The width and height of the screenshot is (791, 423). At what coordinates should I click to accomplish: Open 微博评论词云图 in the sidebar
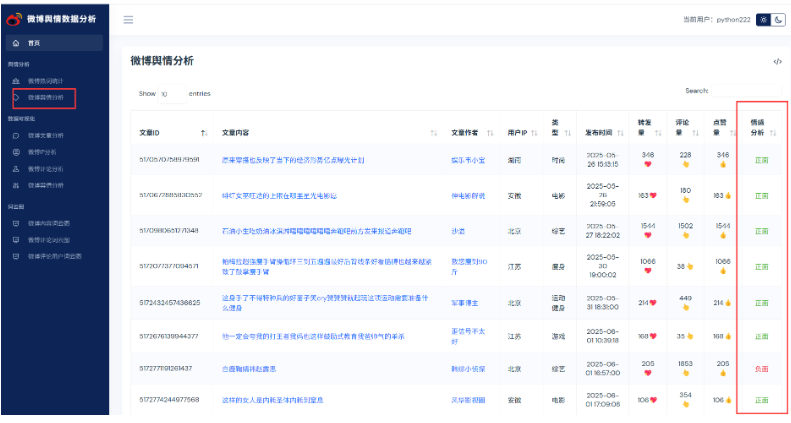click(x=49, y=240)
